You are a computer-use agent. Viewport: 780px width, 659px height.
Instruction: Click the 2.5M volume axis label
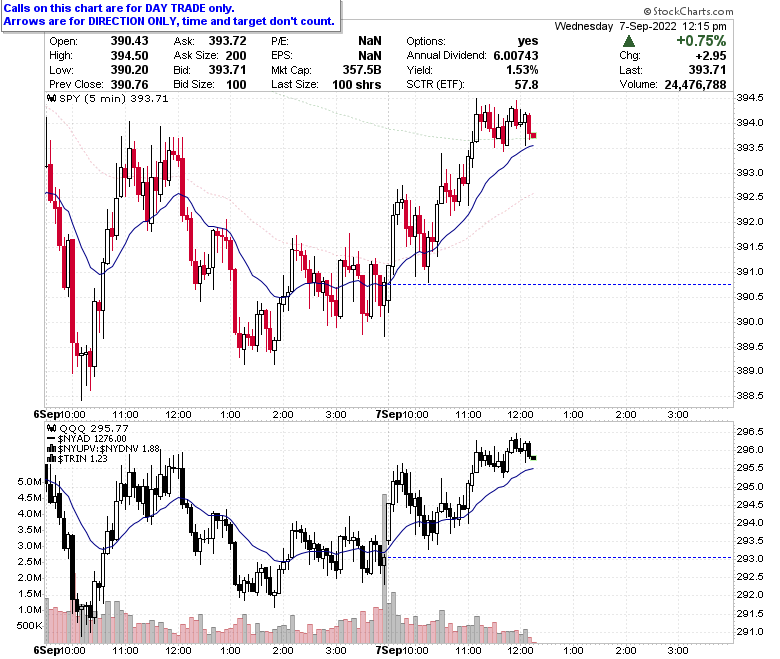tap(29, 562)
